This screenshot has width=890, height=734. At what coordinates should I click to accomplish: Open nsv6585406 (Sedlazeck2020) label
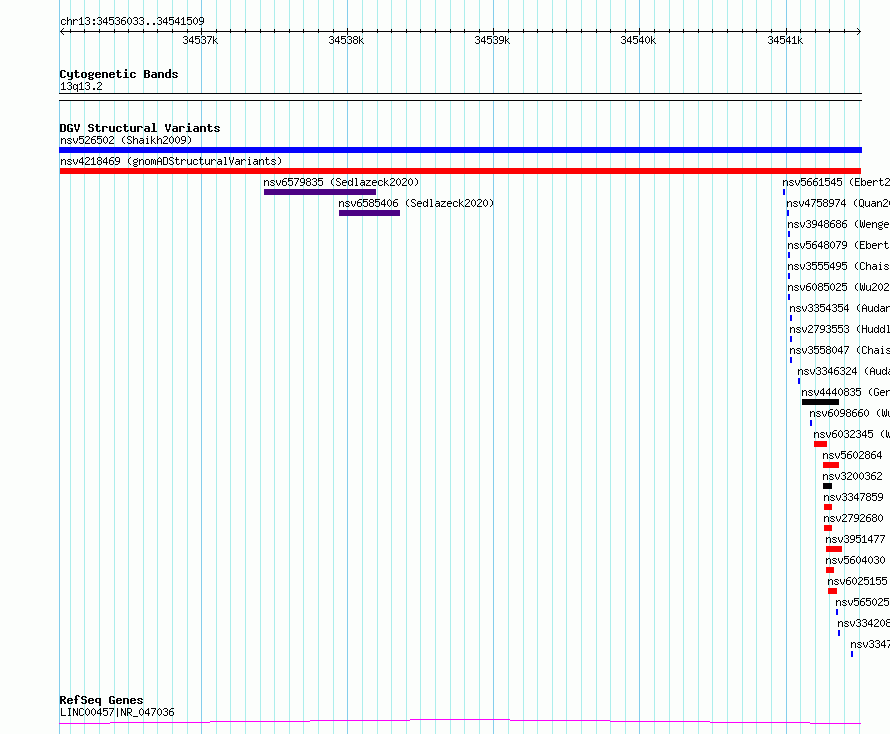point(416,203)
